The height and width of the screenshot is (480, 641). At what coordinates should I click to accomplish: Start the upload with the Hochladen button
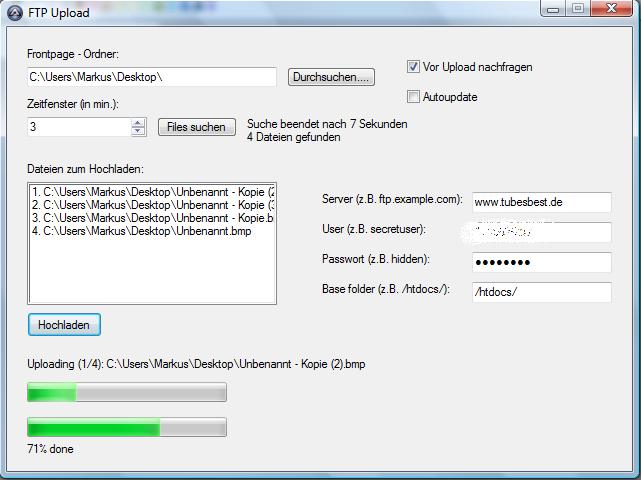click(64, 325)
